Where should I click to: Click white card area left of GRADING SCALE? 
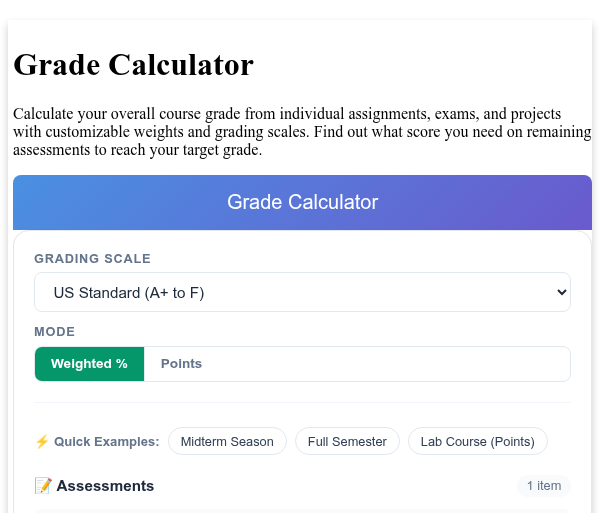point(24,259)
